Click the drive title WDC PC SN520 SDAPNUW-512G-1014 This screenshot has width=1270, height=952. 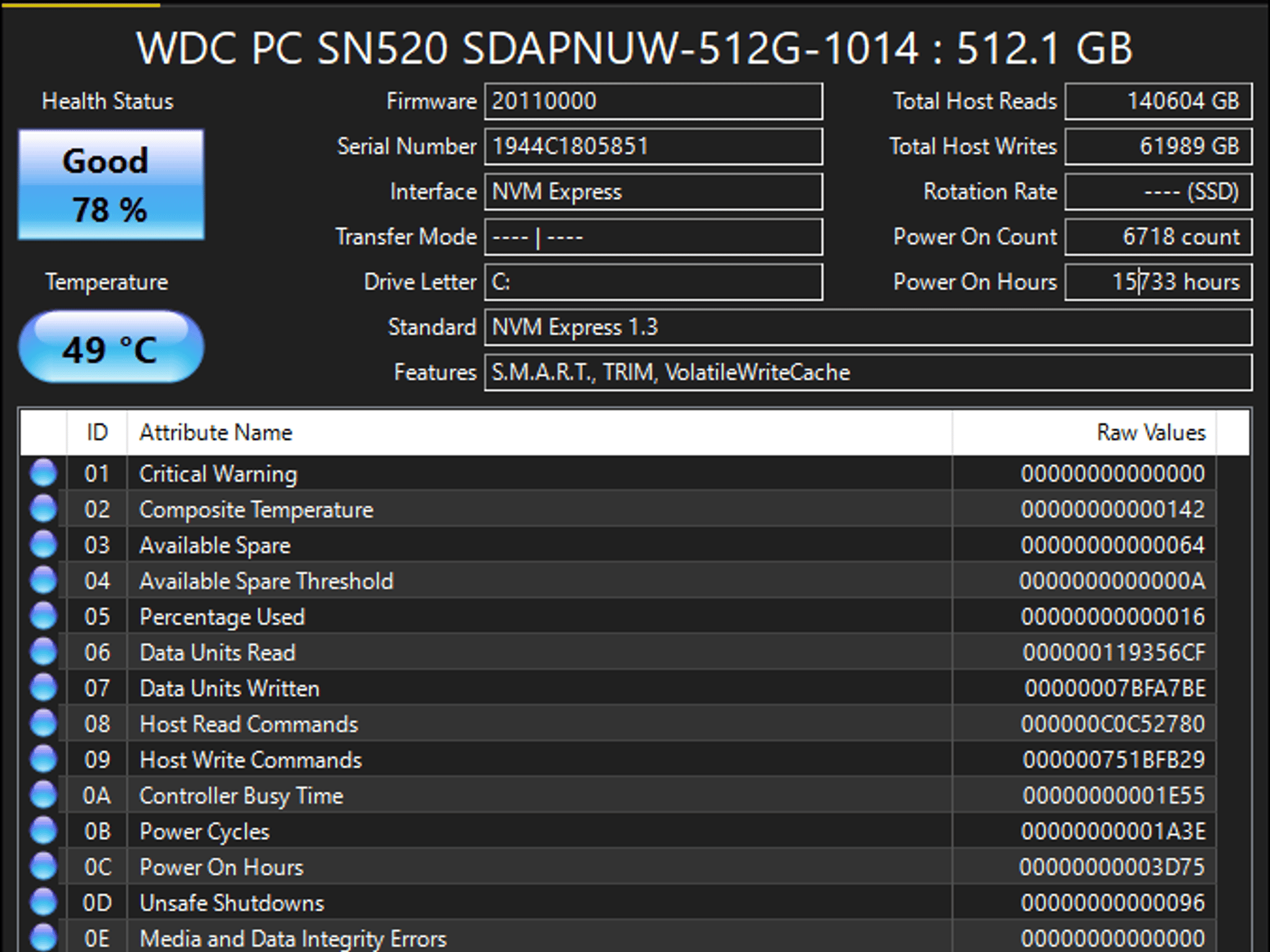pos(528,48)
